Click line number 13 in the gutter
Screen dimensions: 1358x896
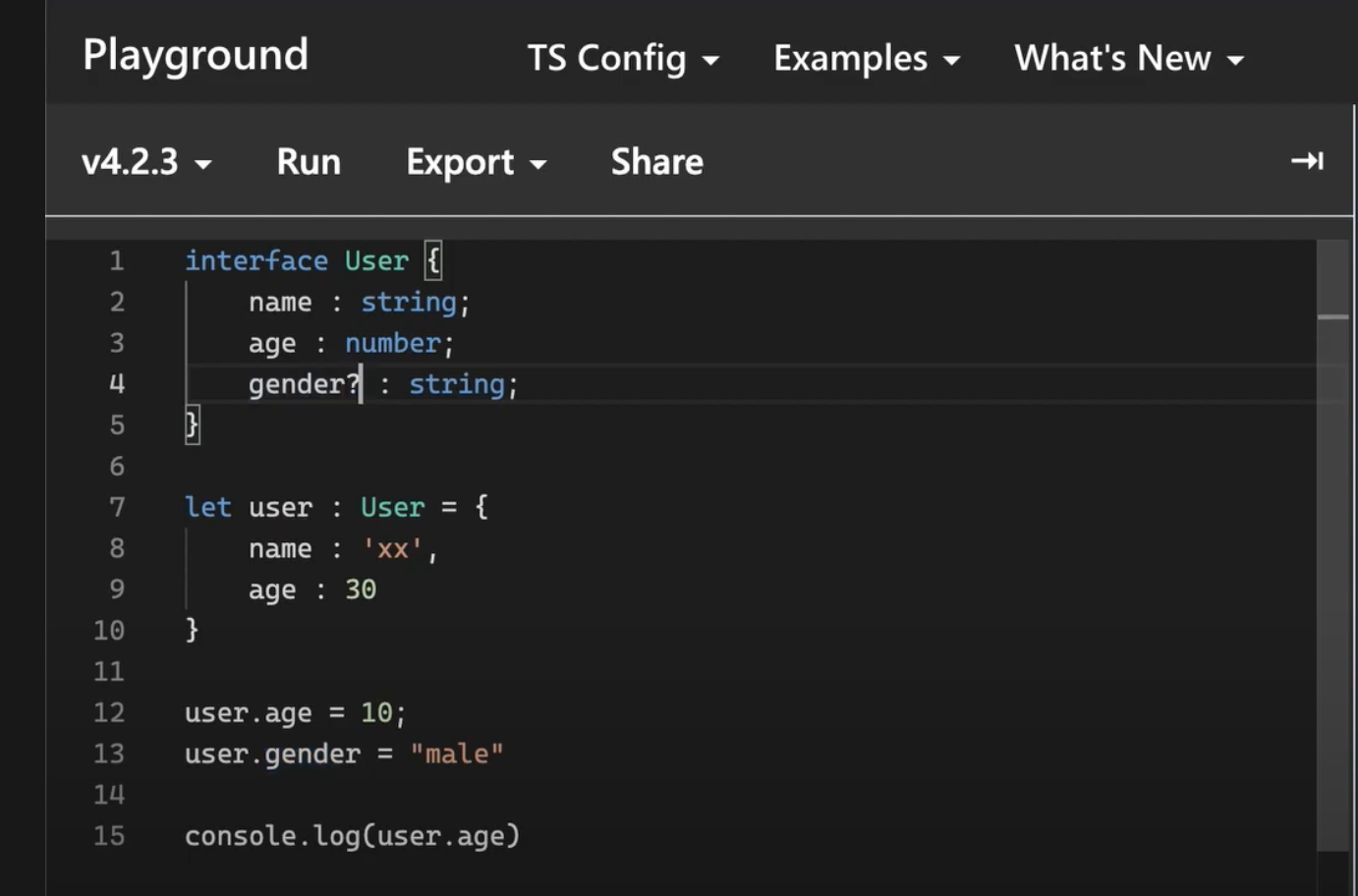pos(109,754)
